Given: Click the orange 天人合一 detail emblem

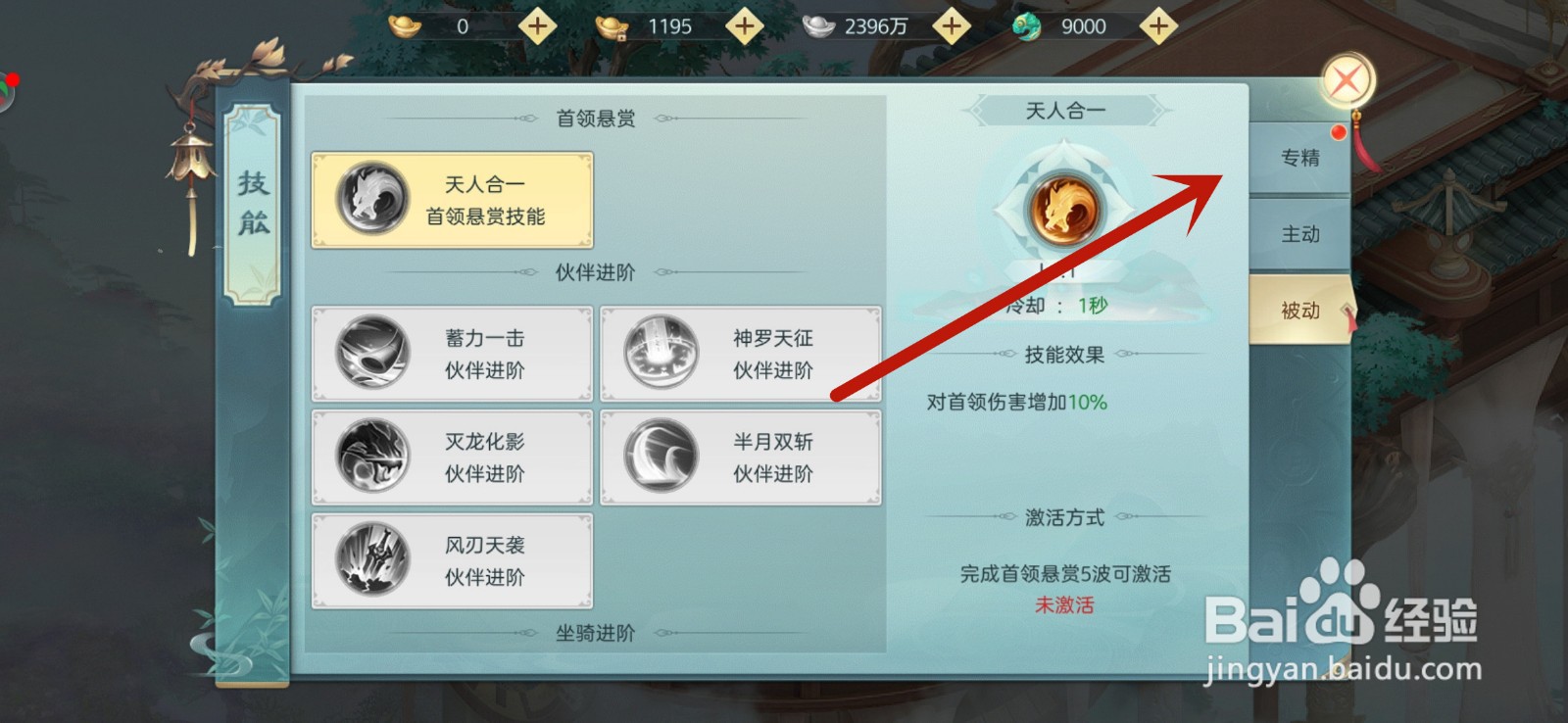Looking at the screenshot, I should [1064, 209].
